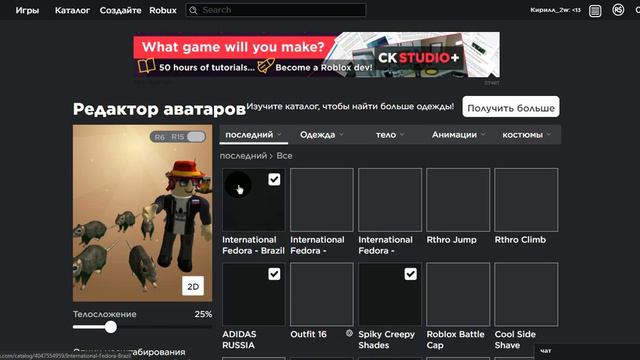This screenshot has height=360, width=640.
Task: Open the Игры menu
Action: coord(27,10)
